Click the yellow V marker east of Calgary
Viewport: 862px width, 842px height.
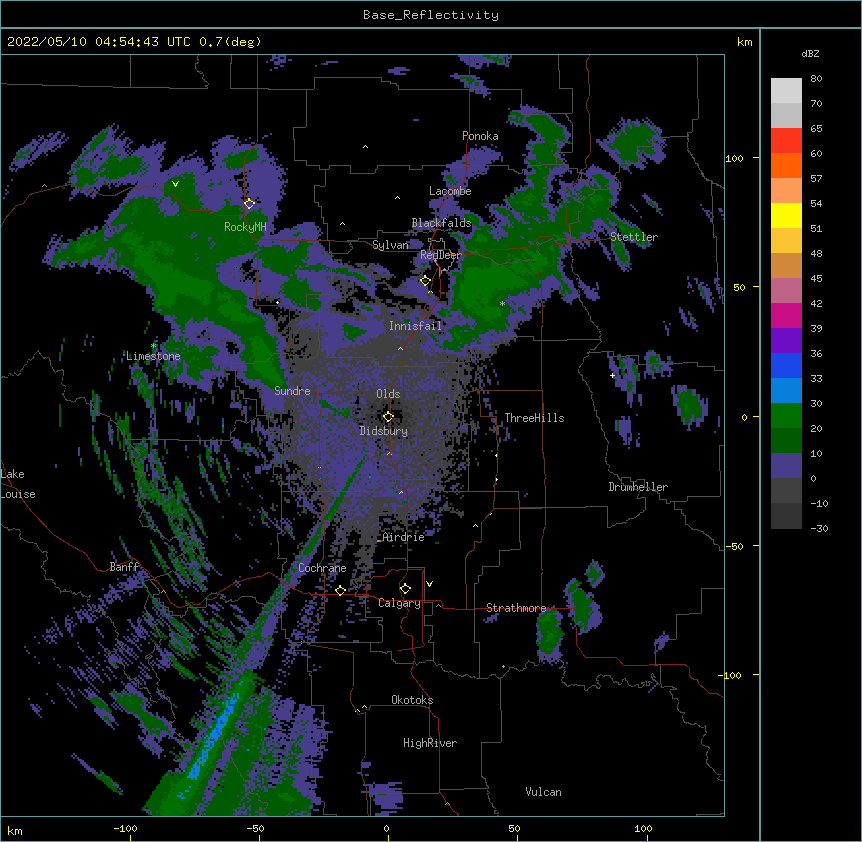click(429, 584)
